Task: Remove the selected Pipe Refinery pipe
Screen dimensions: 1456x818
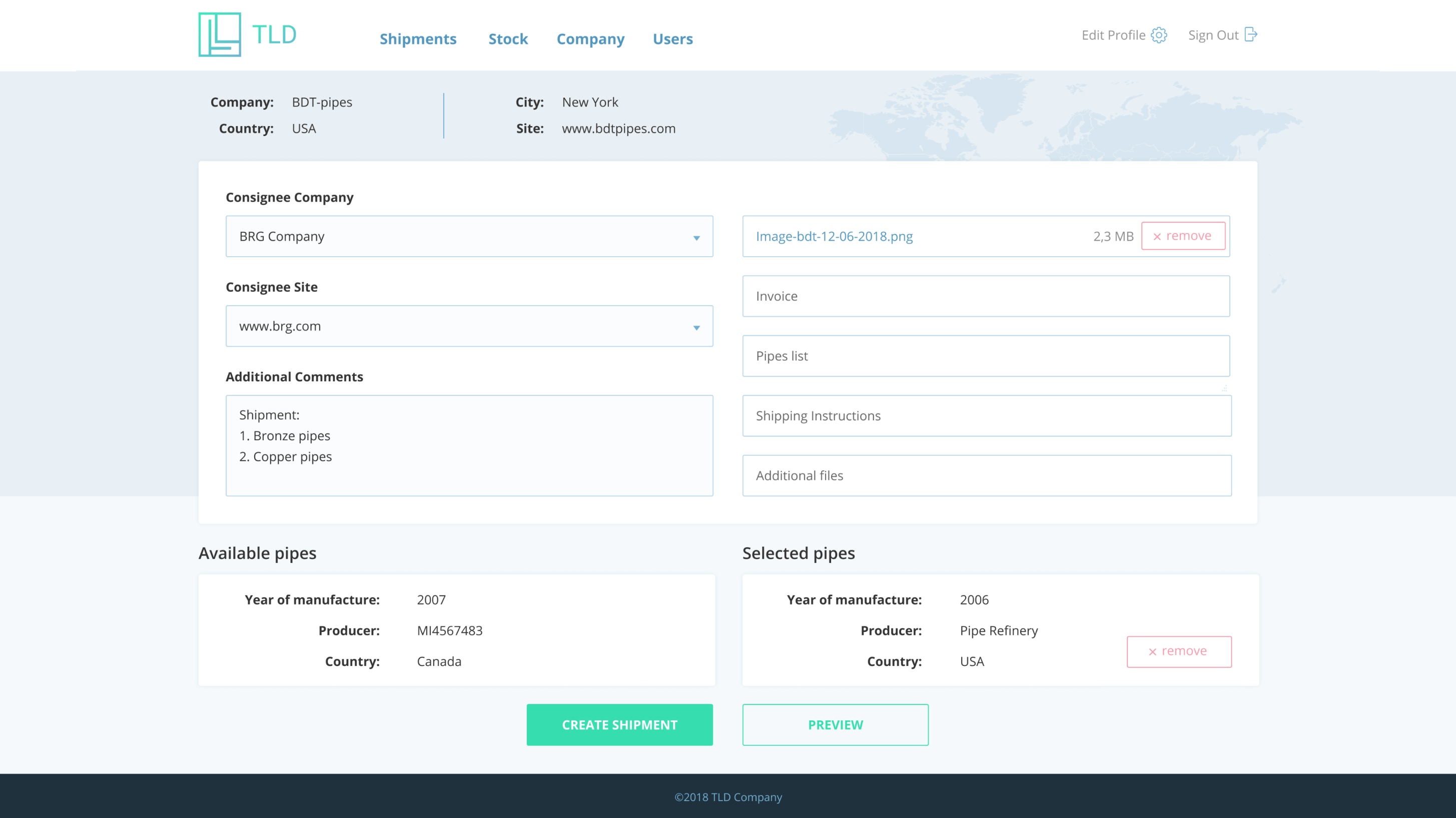Action: coord(1178,651)
